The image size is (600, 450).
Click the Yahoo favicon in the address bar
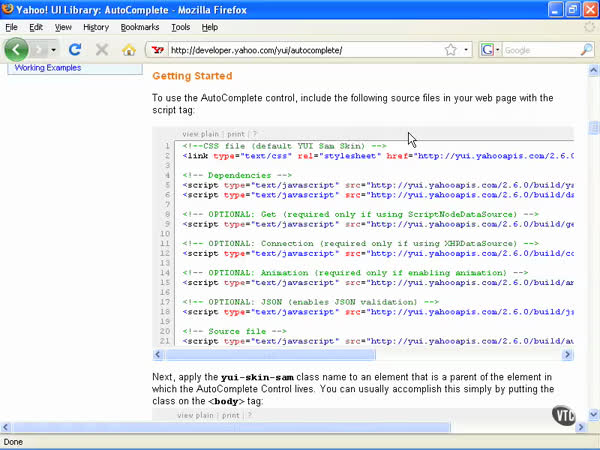(156, 49)
